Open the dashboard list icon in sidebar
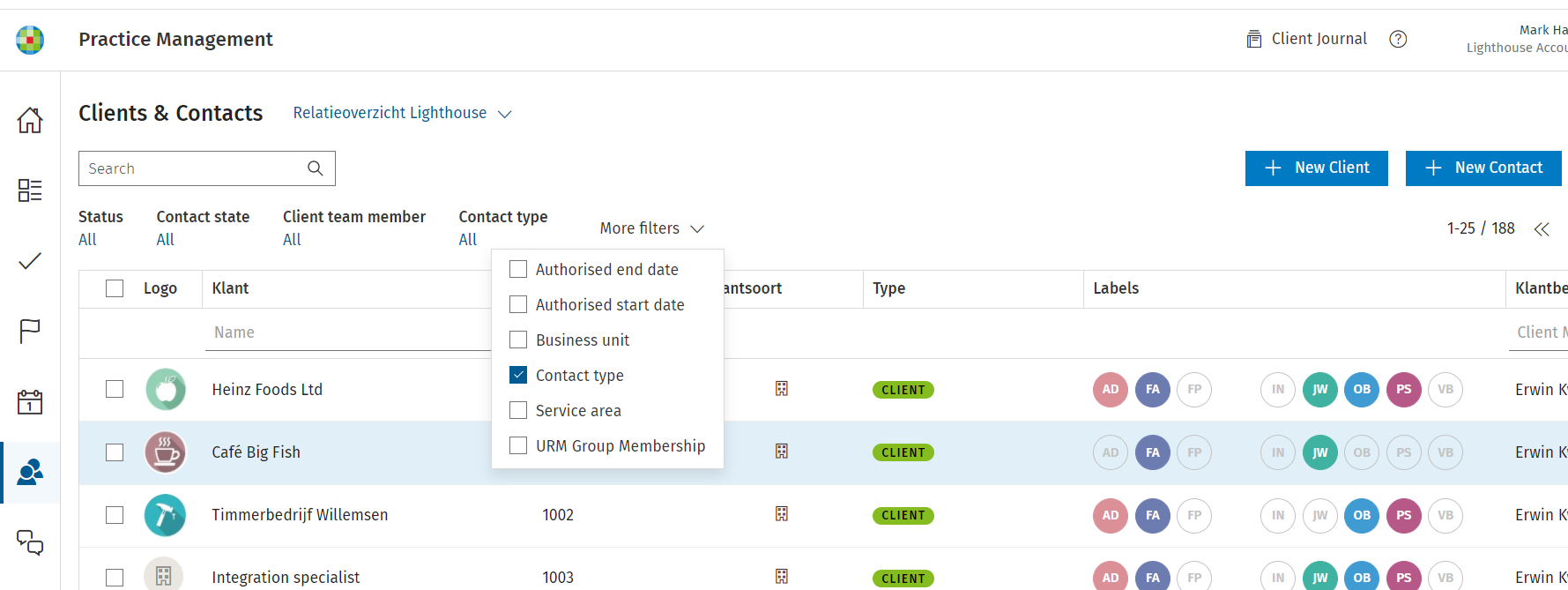Screen dimensions: 1568x590 30,190
